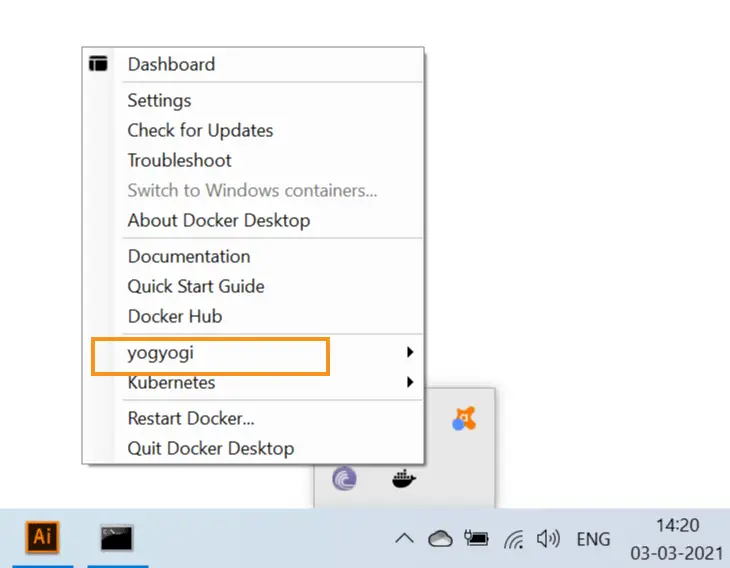Click the purple BitTorrent tray icon
This screenshot has width=730, height=568.
tap(345, 479)
